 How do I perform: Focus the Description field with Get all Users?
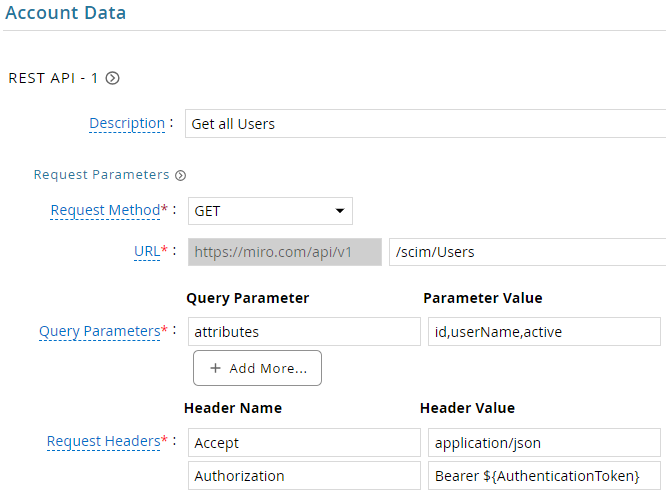425,124
